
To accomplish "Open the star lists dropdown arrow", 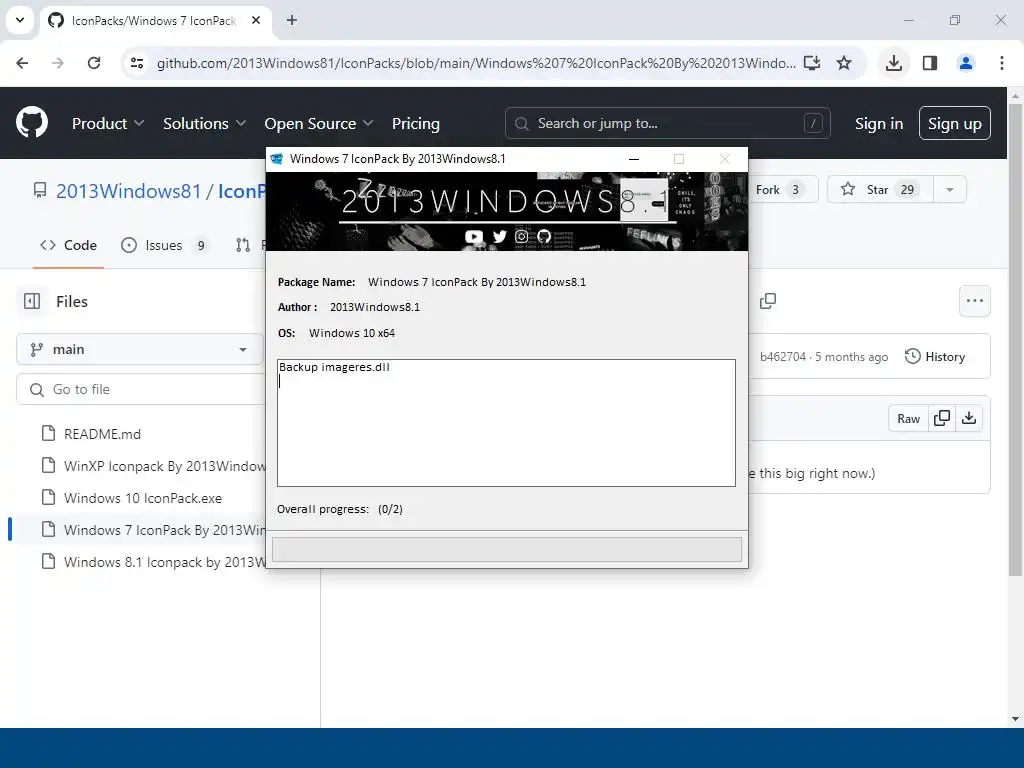I will click(950, 189).
